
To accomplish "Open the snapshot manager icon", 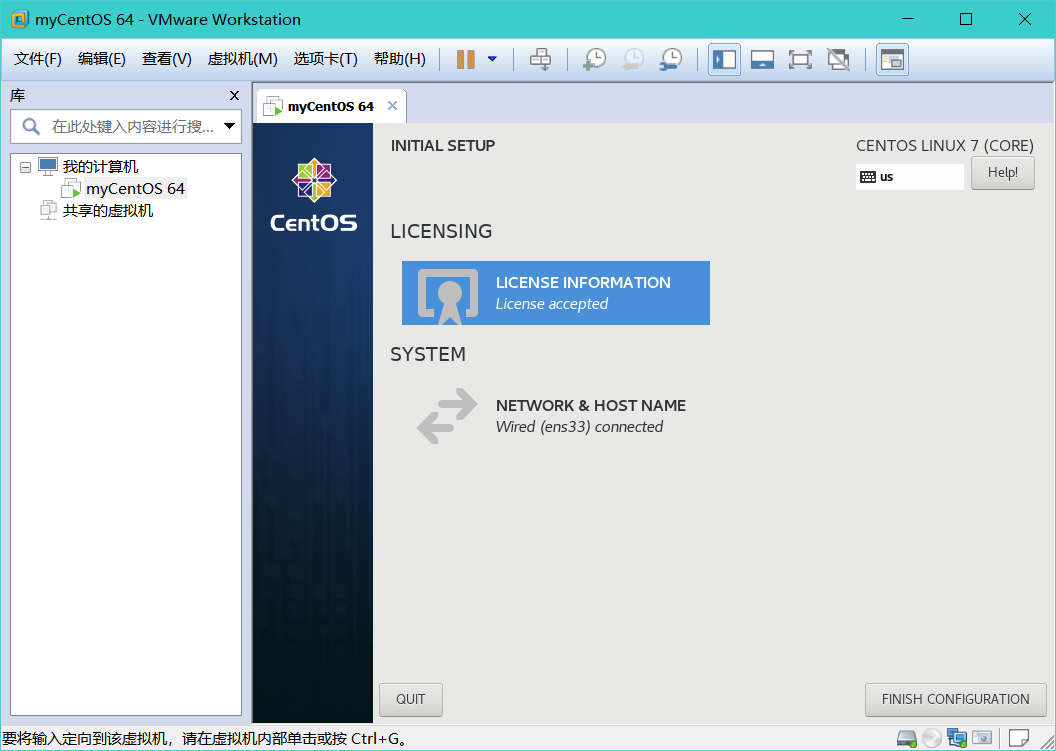I will pyautogui.click(x=671, y=59).
